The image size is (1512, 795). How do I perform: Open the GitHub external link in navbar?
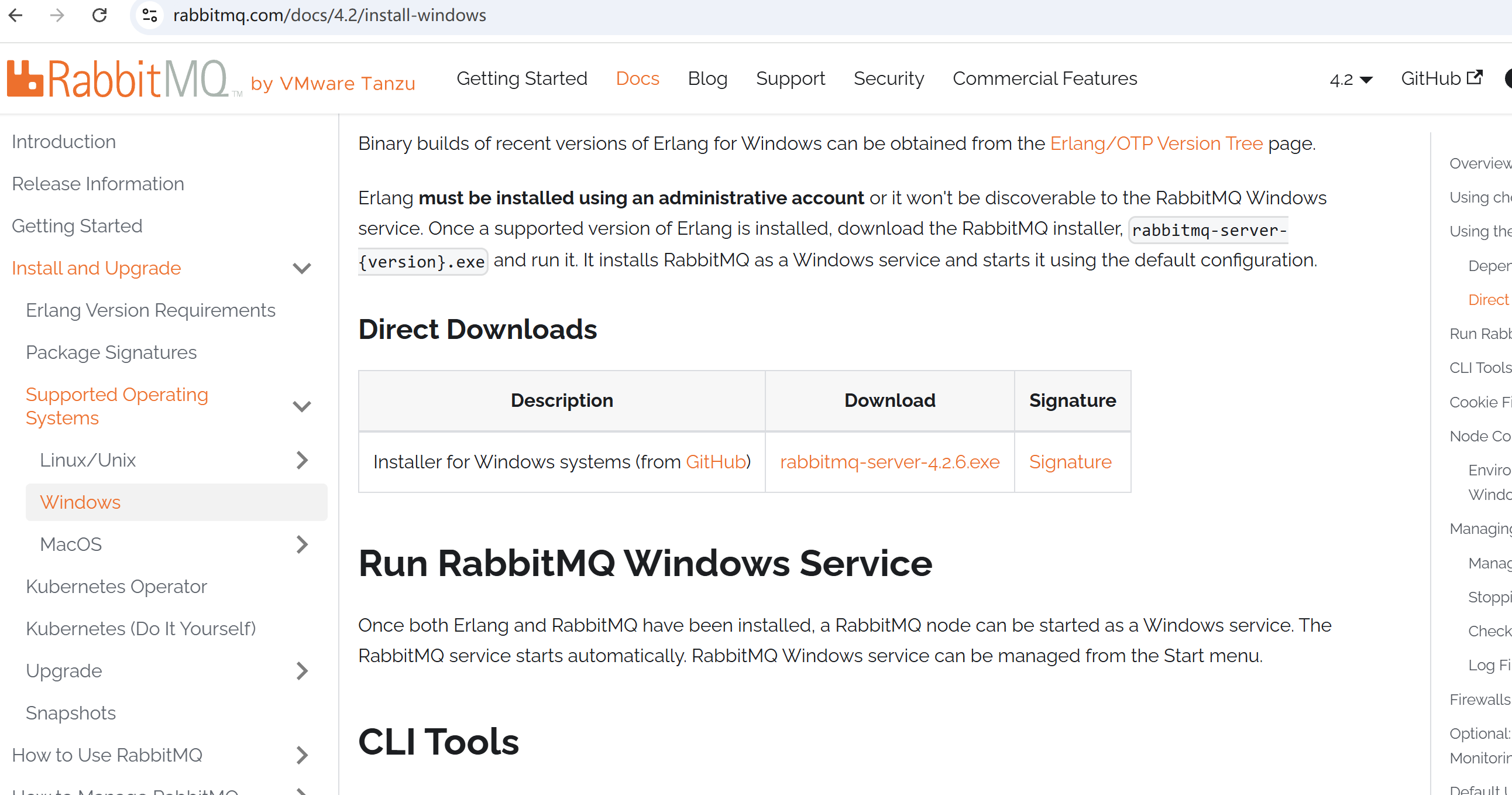[x=1442, y=78]
